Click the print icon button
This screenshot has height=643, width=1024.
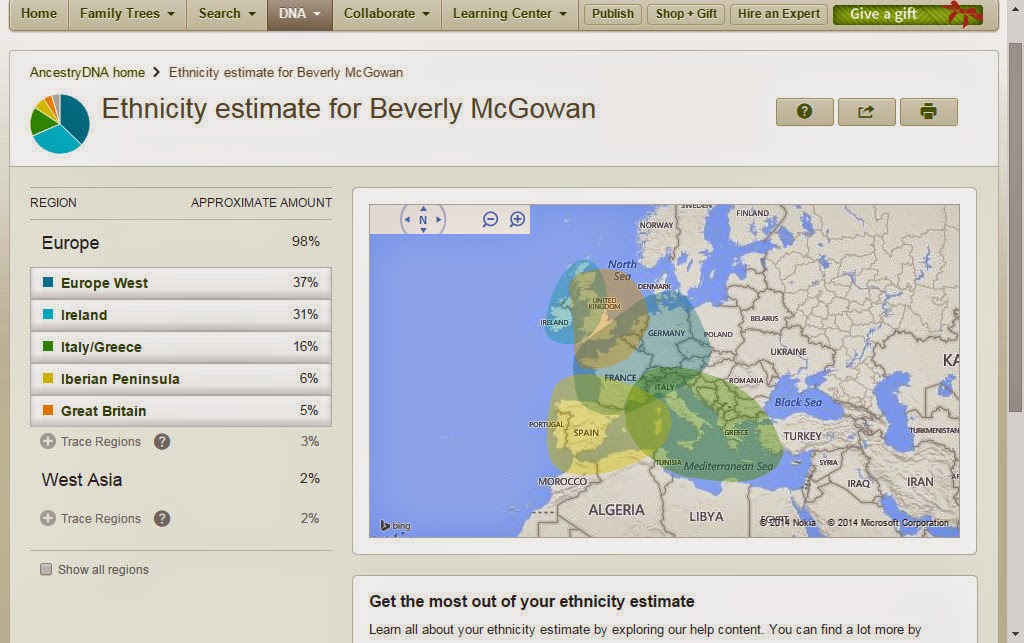click(928, 112)
